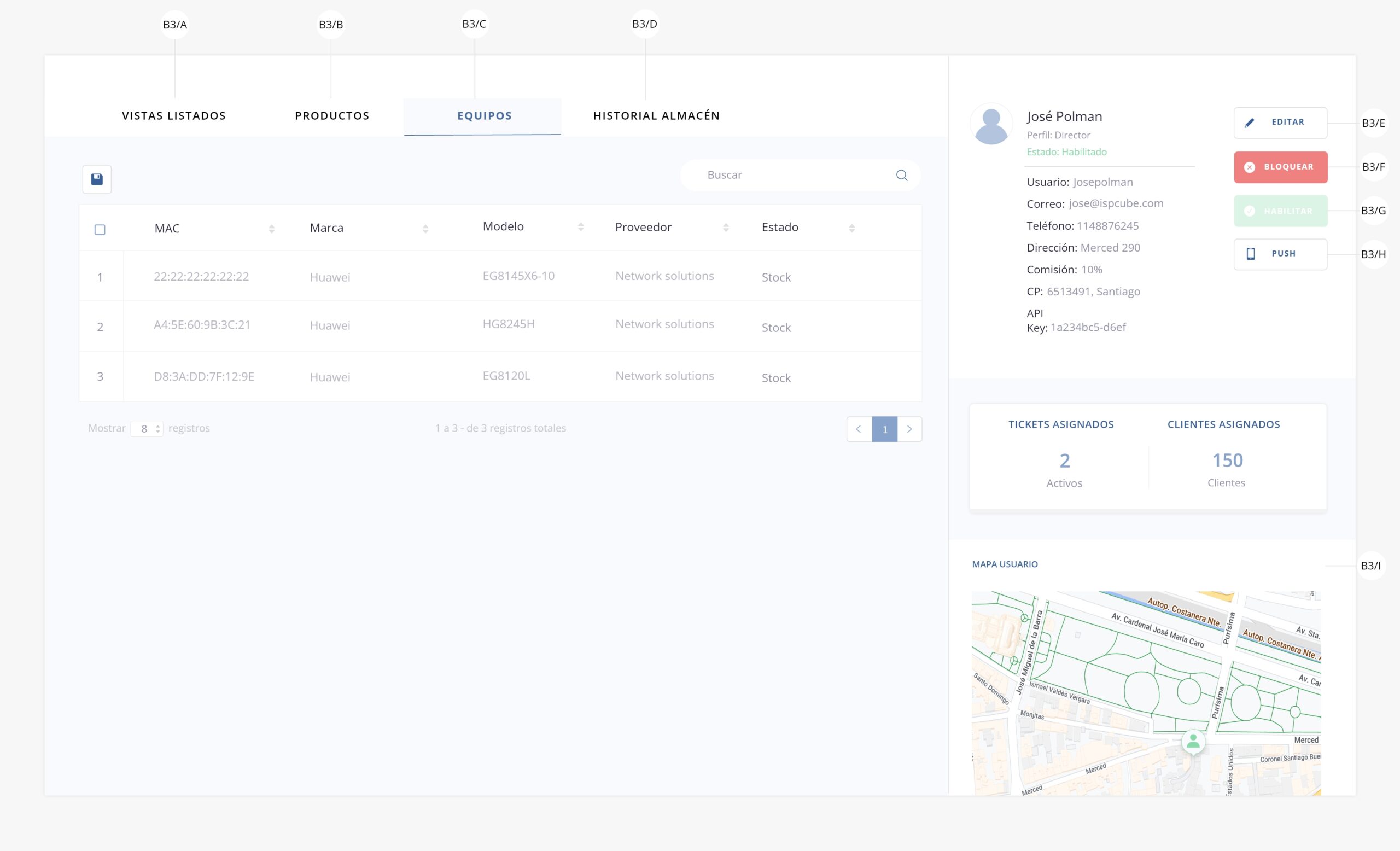Sort by Estado column arrows
This screenshot has height=851, width=1400.
click(851, 229)
